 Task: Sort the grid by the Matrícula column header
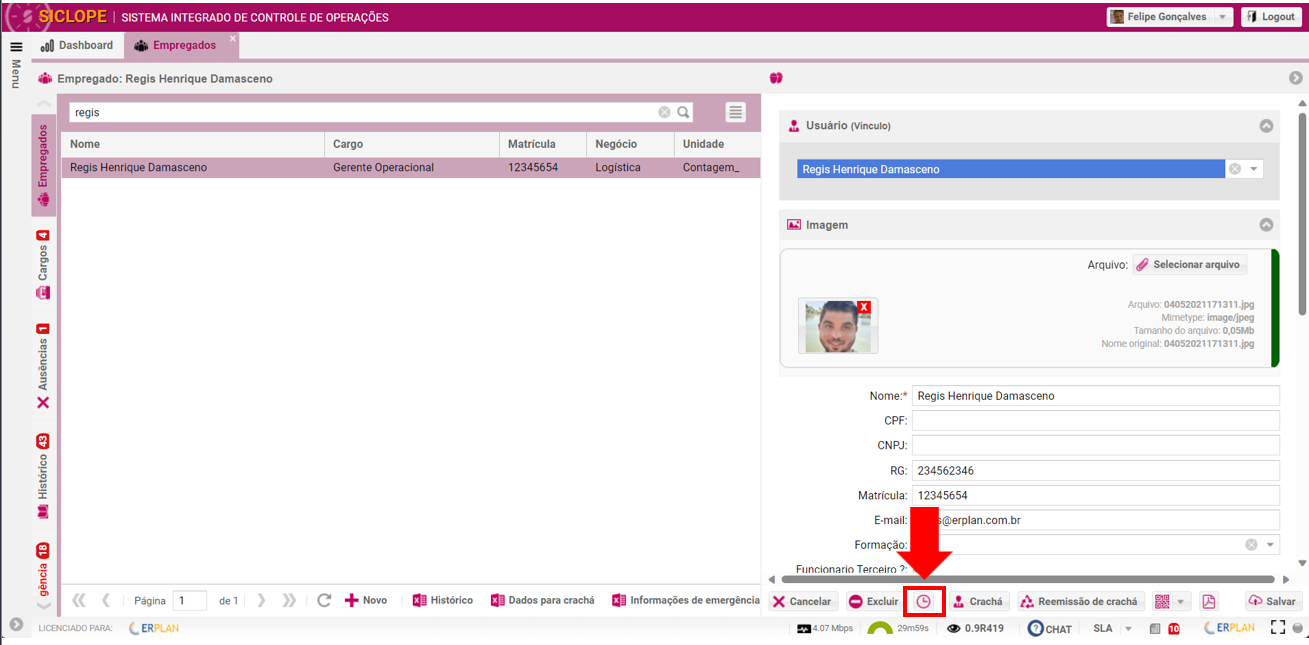542,144
